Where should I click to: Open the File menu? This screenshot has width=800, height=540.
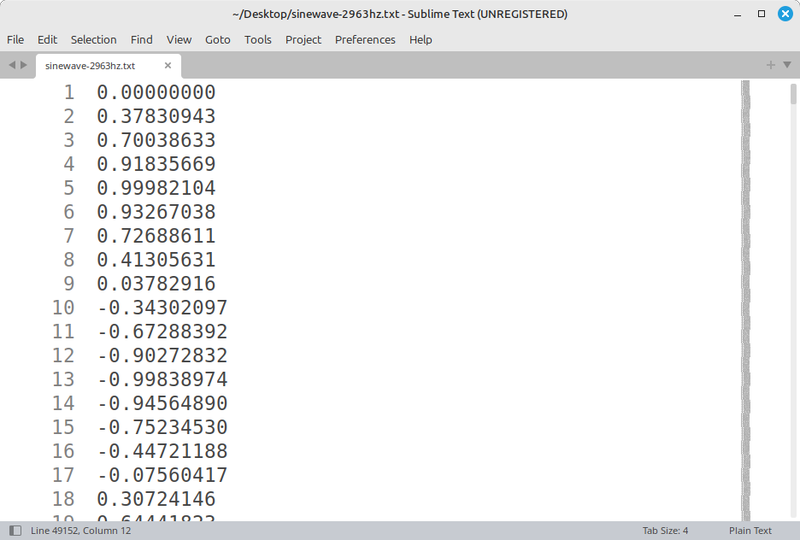pos(16,39)
